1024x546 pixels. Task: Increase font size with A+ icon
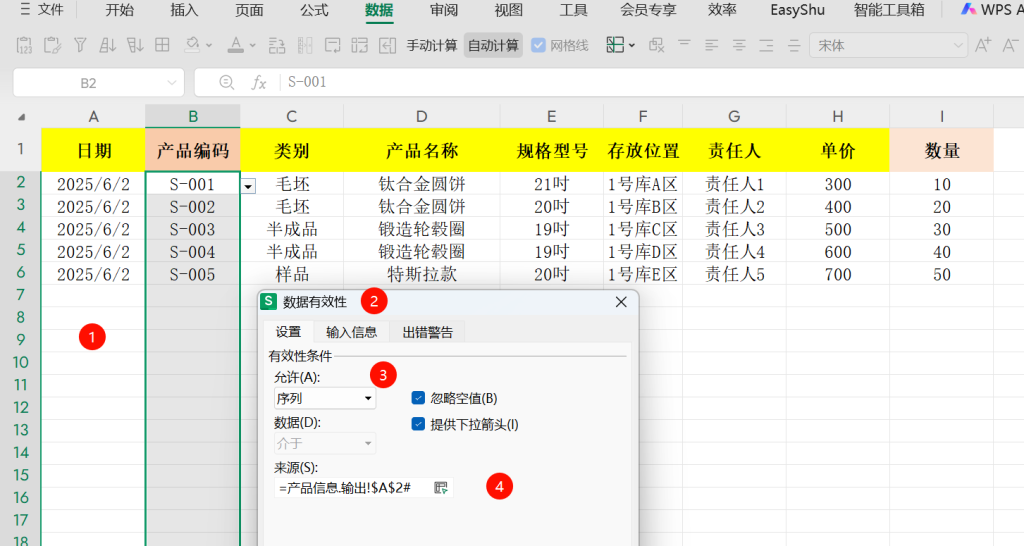coord(983,45)
